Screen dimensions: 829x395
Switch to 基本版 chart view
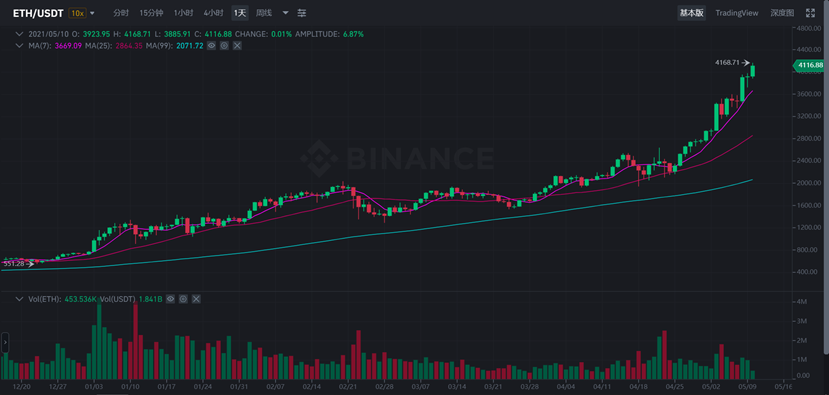click(x=692, y=13)
